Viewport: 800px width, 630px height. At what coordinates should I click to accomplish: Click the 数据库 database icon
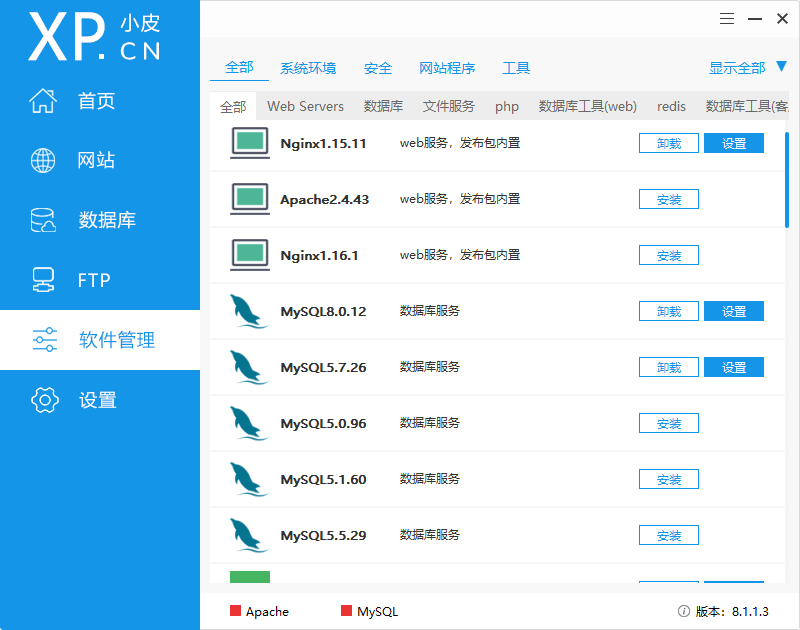pos(43,220)
